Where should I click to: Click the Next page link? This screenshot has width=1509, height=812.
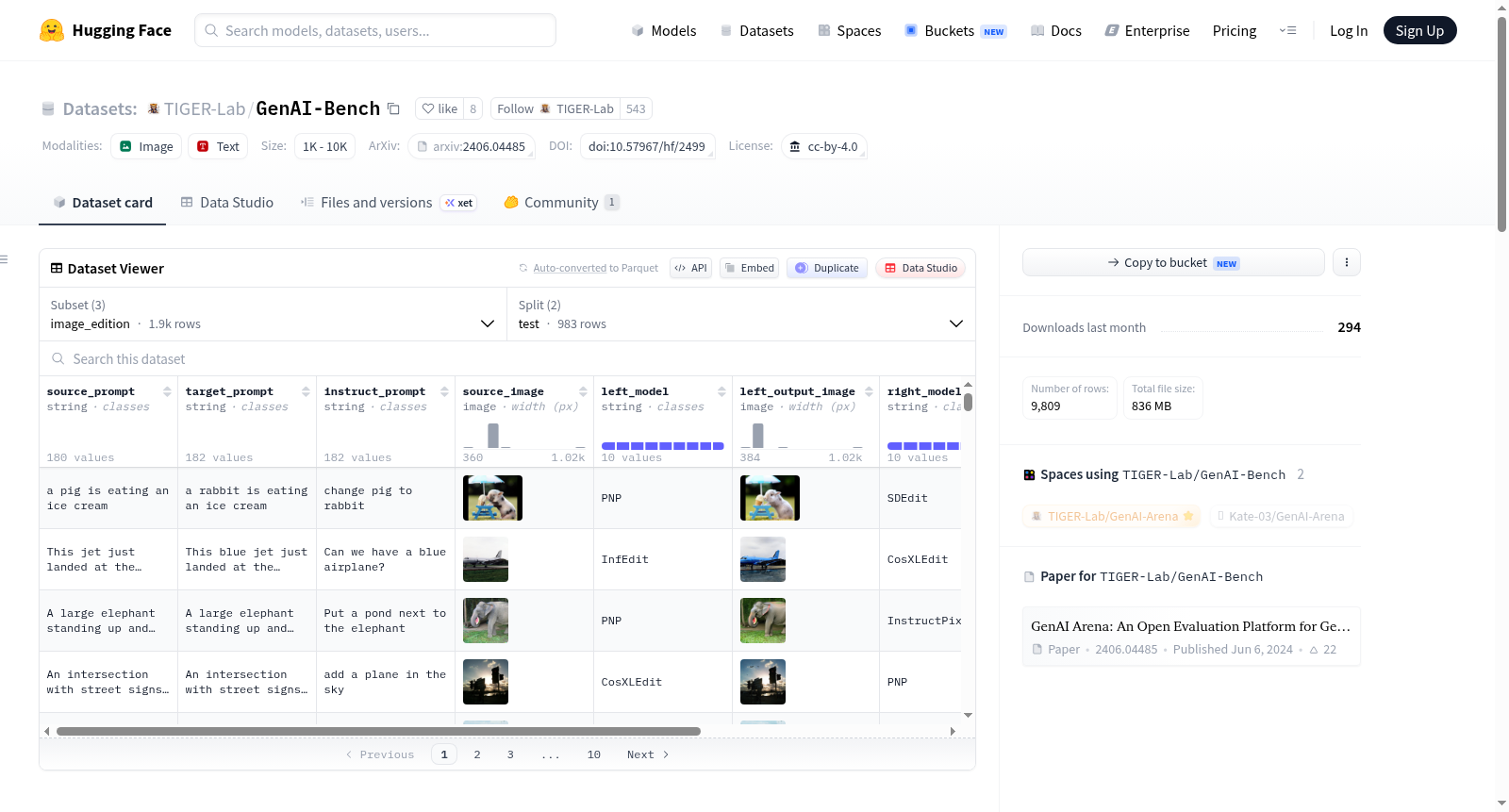pyautogui.click(x=648, y=754)
